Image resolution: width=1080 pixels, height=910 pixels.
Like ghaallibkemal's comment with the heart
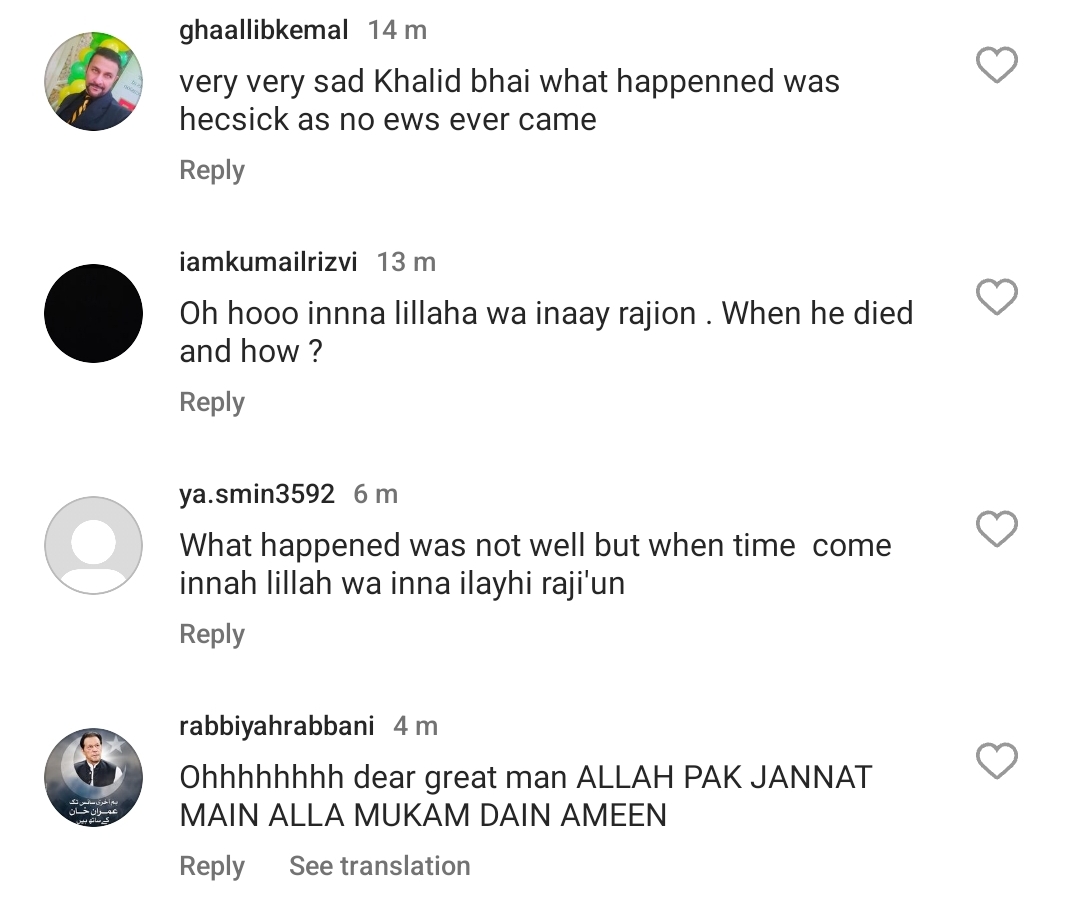(x=996, y=66)
